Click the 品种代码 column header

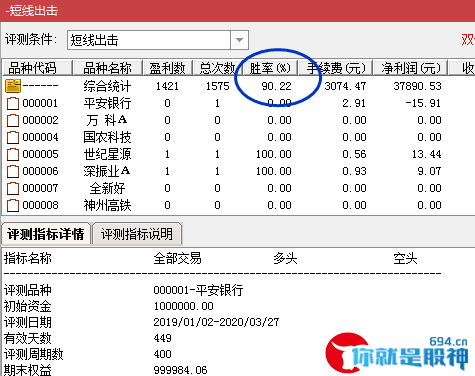tap(32, 68)
